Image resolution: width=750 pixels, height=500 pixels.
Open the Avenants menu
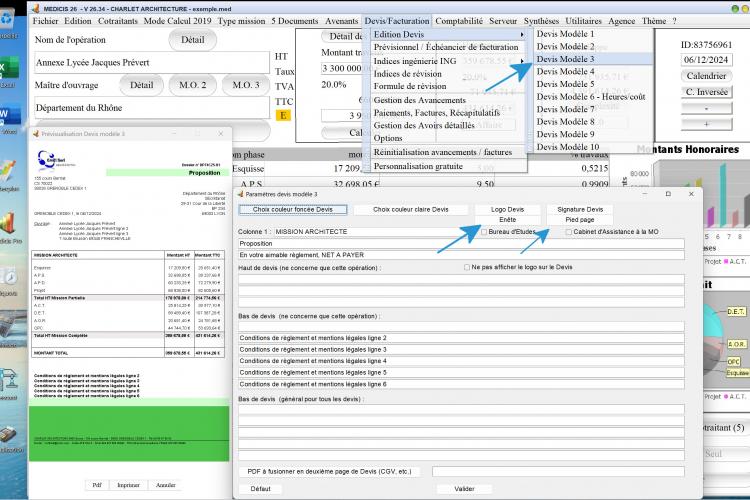point(342,21)
